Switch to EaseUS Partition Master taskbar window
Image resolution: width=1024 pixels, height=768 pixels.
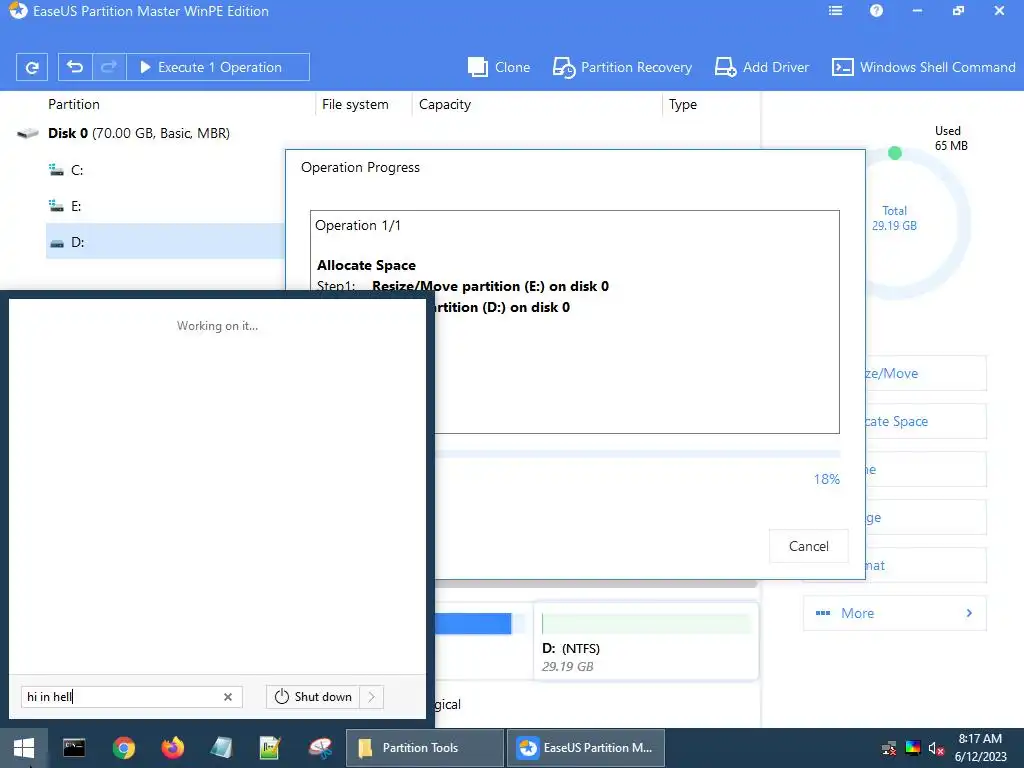586,748
